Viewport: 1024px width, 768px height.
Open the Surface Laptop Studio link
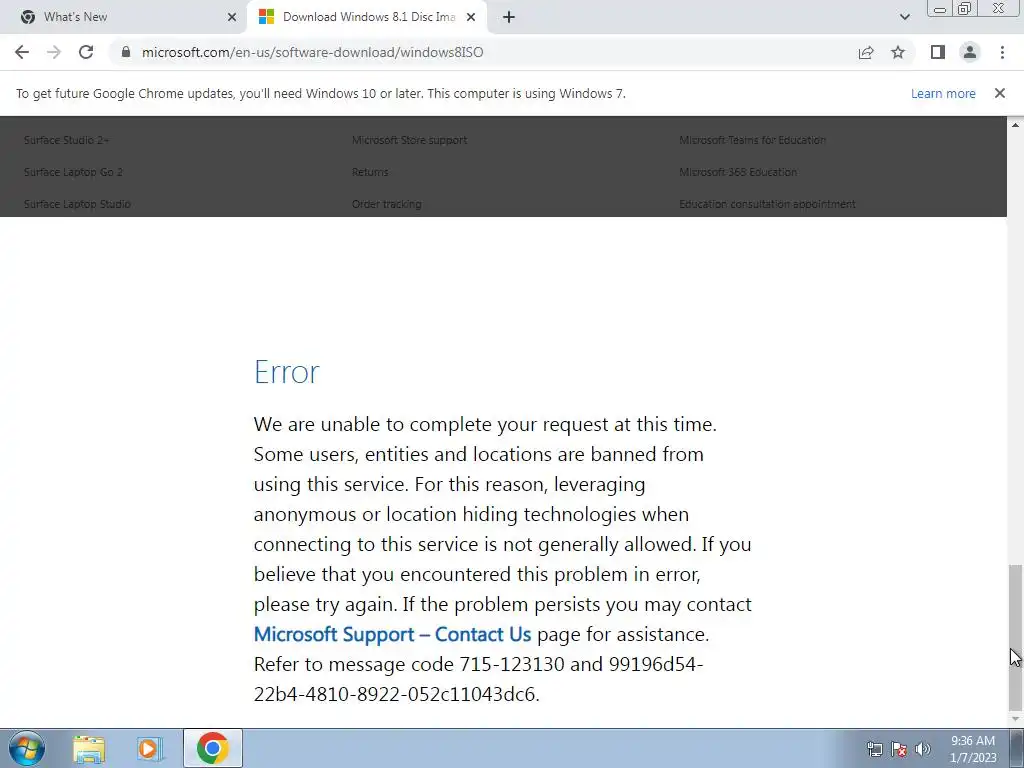click(77, 204)
